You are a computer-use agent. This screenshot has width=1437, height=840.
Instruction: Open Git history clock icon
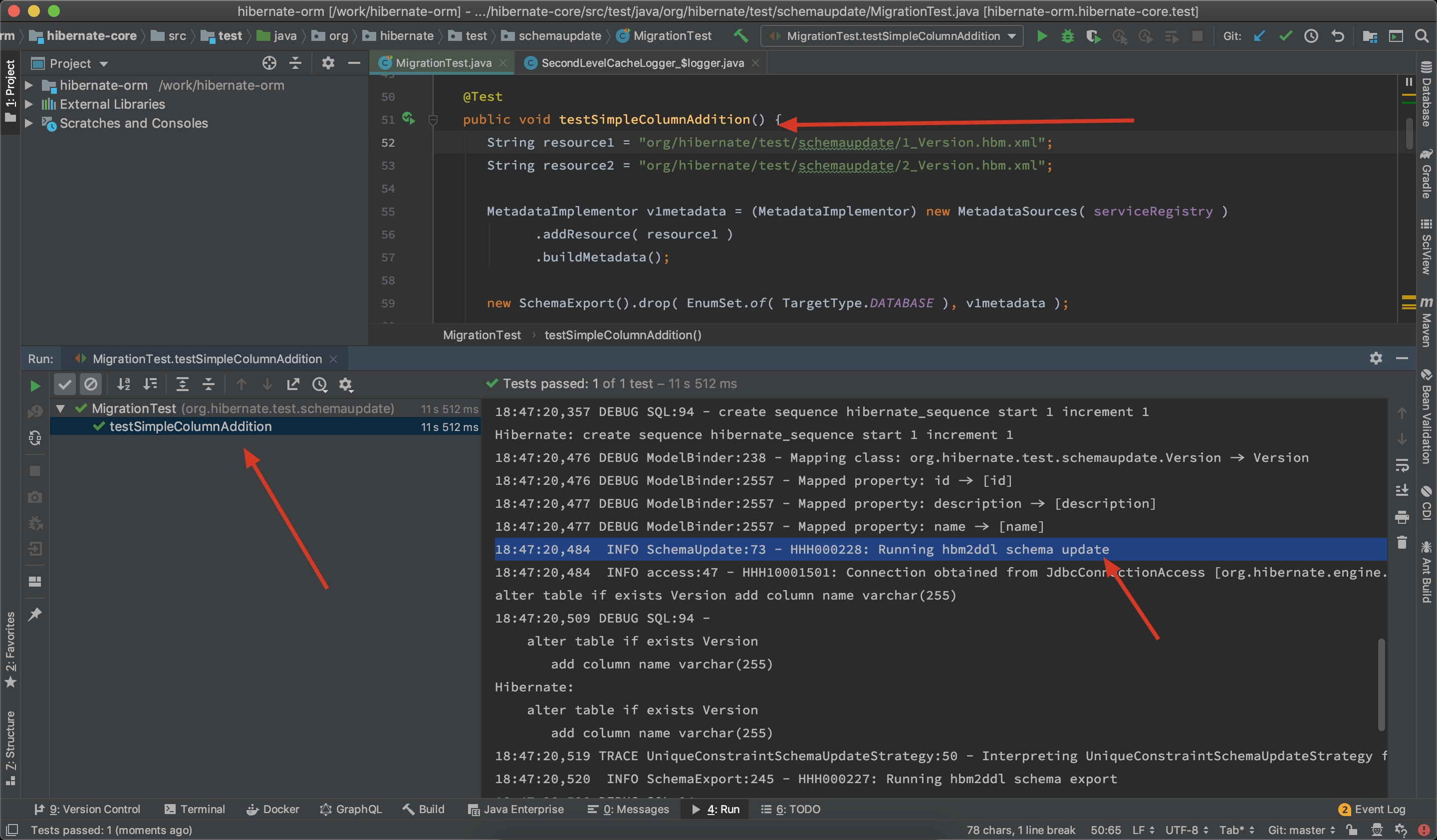tap(1311, 36)
